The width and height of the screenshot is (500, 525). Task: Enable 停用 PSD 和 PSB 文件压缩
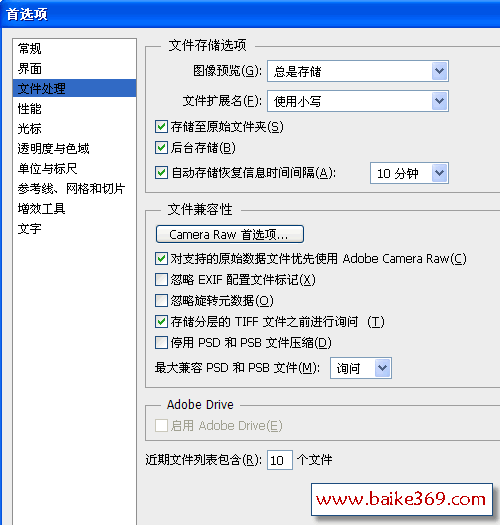point(161,343)
